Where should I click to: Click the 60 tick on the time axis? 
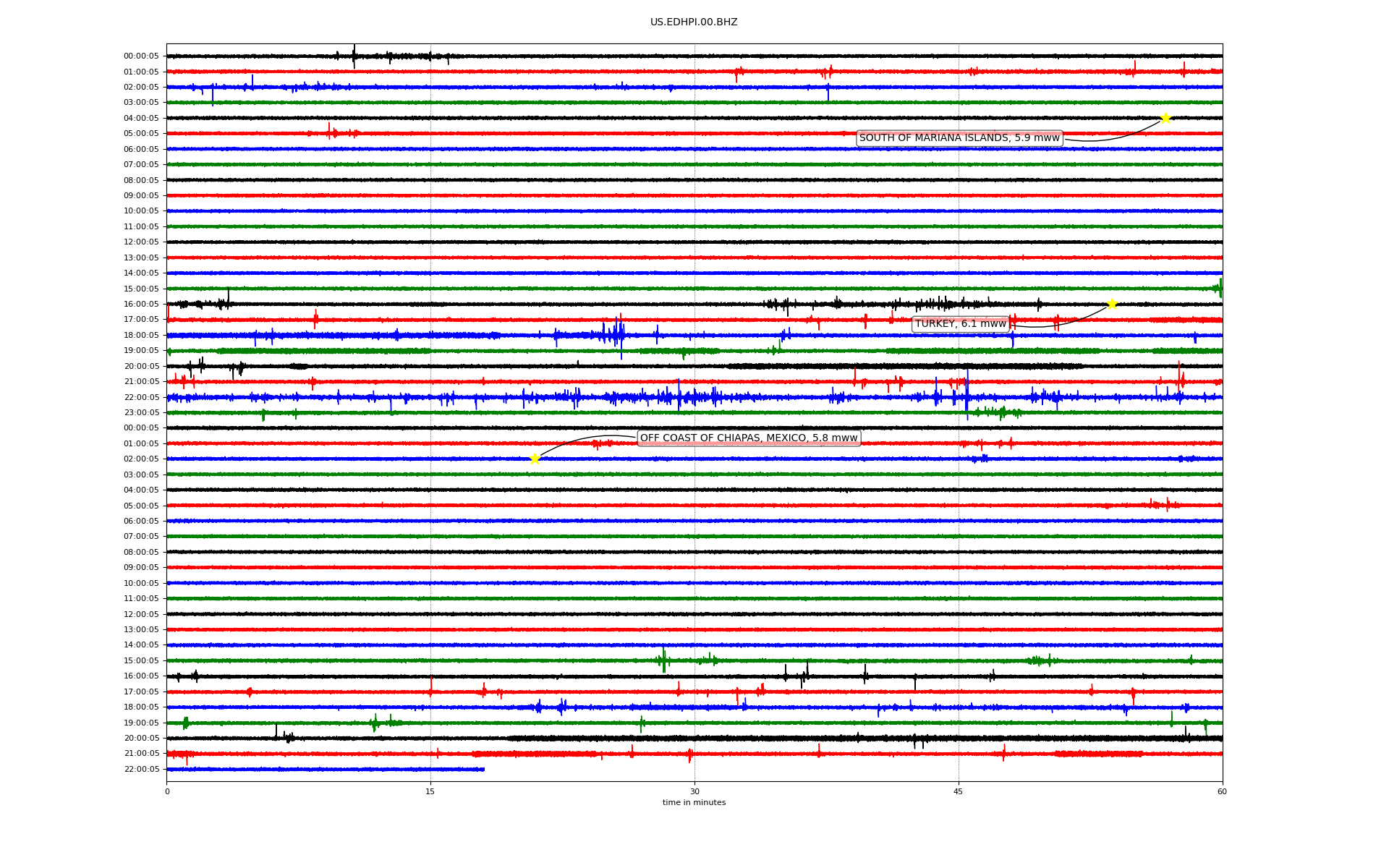coord(1222,791)
